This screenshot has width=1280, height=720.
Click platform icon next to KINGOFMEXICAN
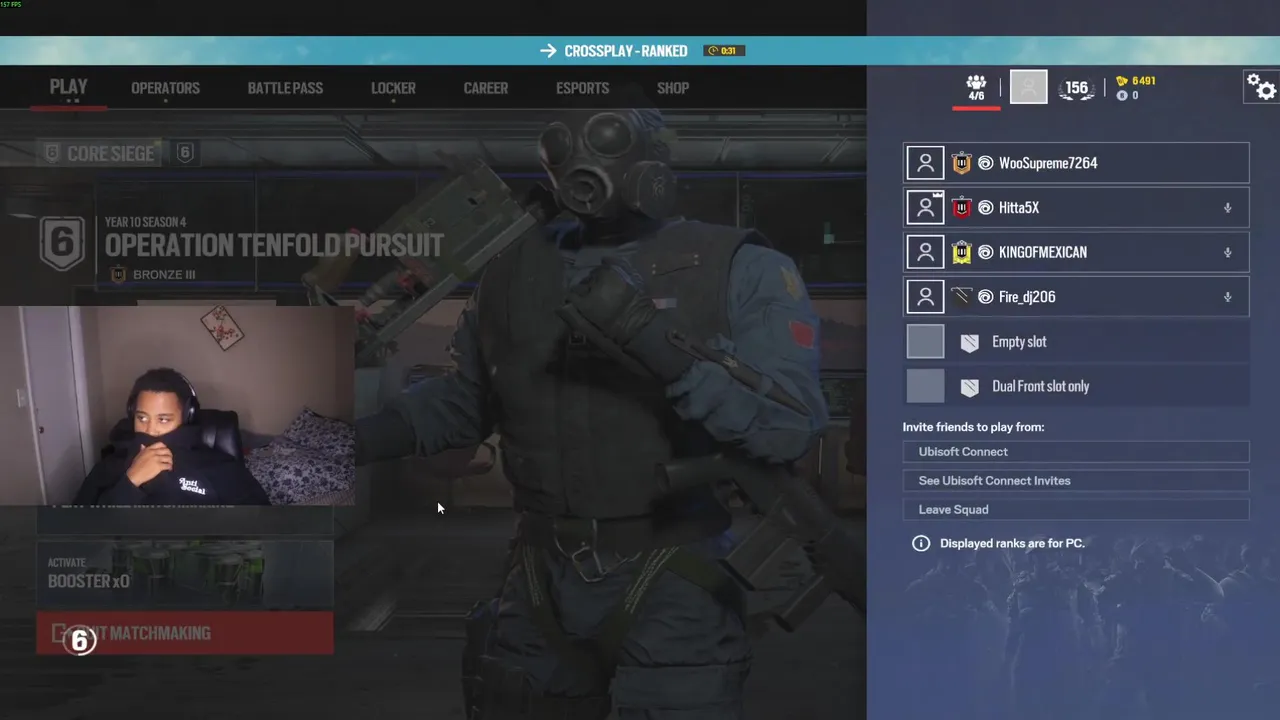click(985, 252)
